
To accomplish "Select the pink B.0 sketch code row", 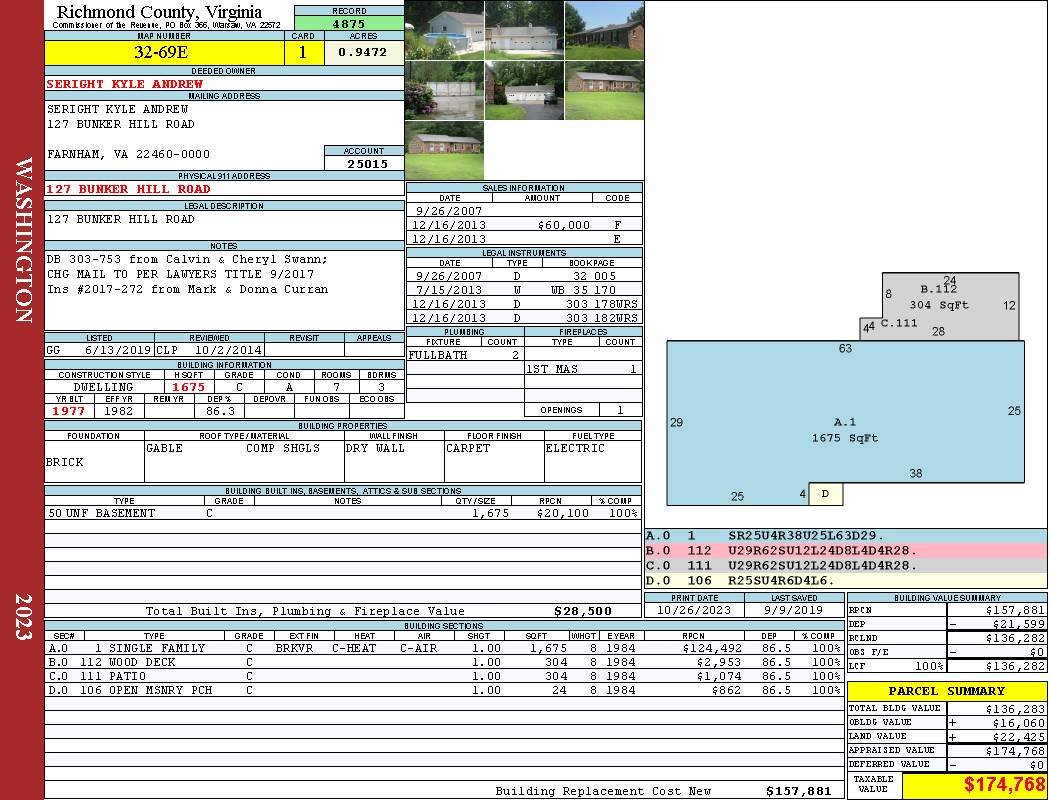I will pyautogui.click(x=845, y=551).
